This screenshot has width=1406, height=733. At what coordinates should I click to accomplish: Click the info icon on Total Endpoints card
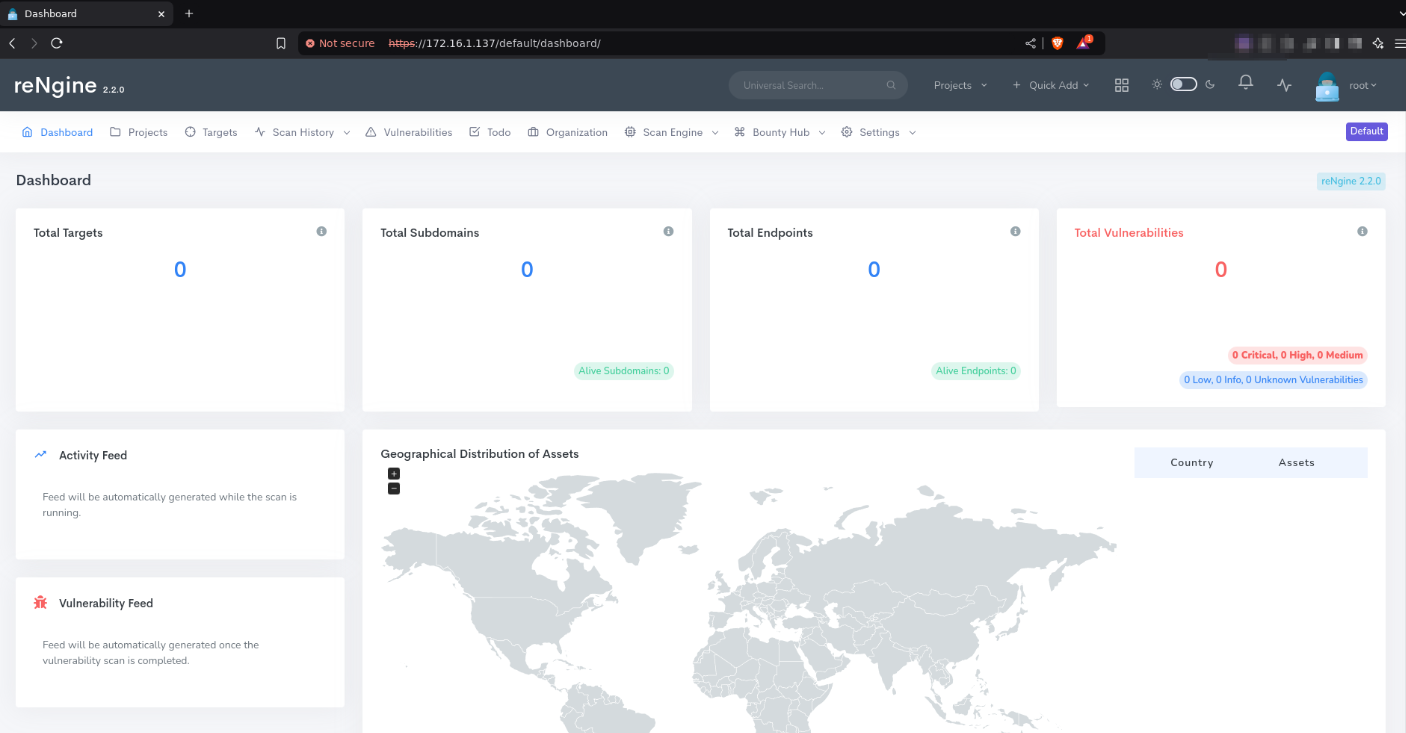pyautogui.click(x=1016, y=231)
